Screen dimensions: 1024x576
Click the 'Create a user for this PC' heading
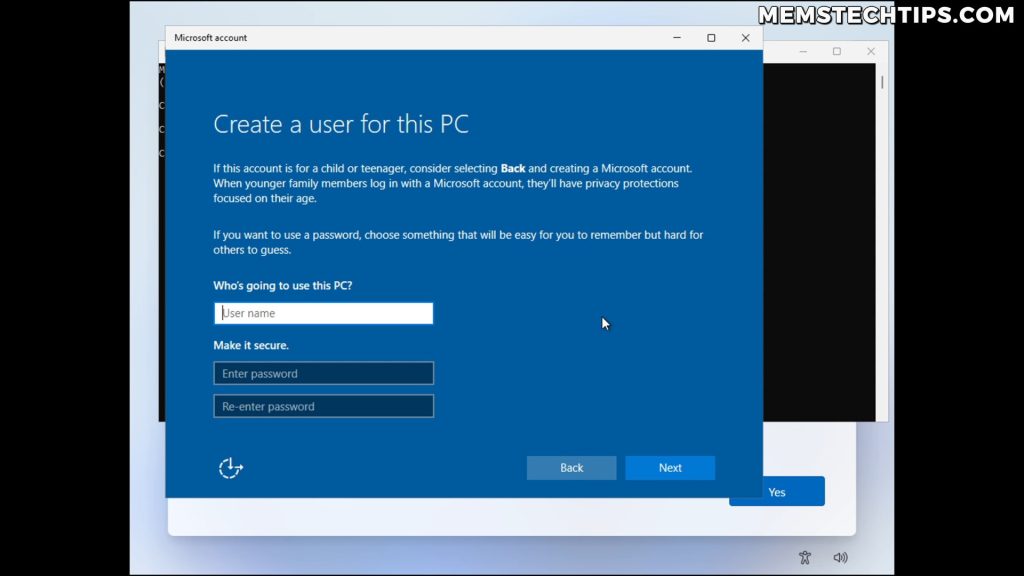pos(341,124)
